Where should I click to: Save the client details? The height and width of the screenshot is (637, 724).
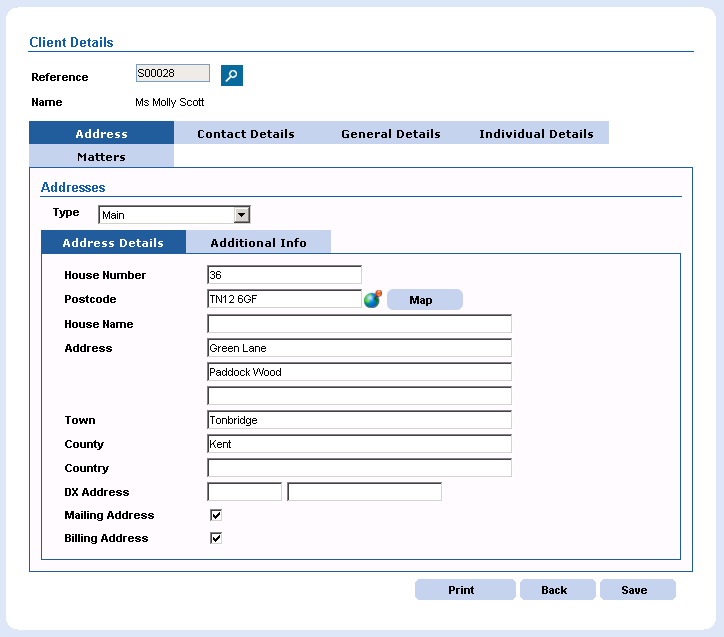coord(638,589)
